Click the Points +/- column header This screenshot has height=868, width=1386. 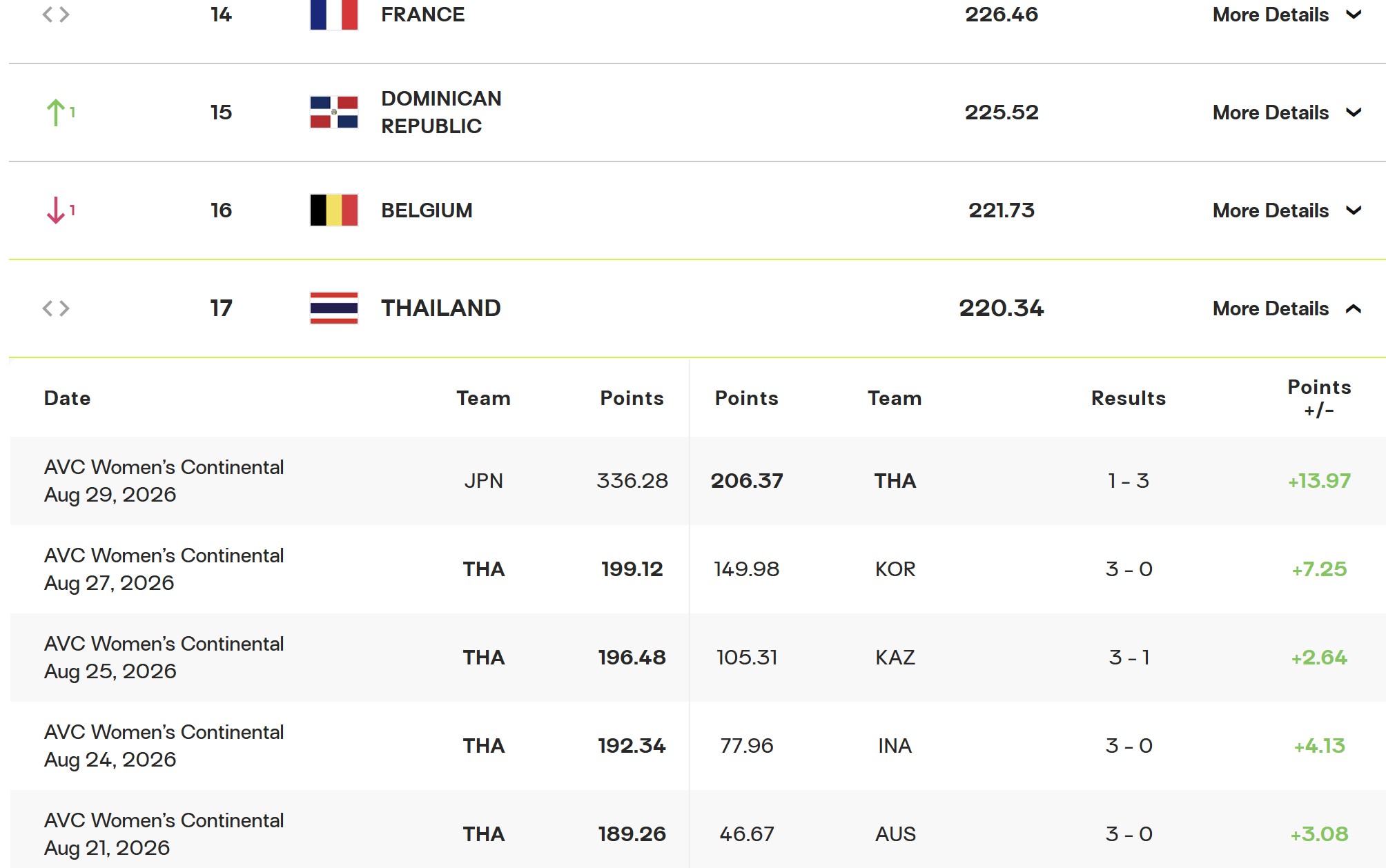[1319, 398]
